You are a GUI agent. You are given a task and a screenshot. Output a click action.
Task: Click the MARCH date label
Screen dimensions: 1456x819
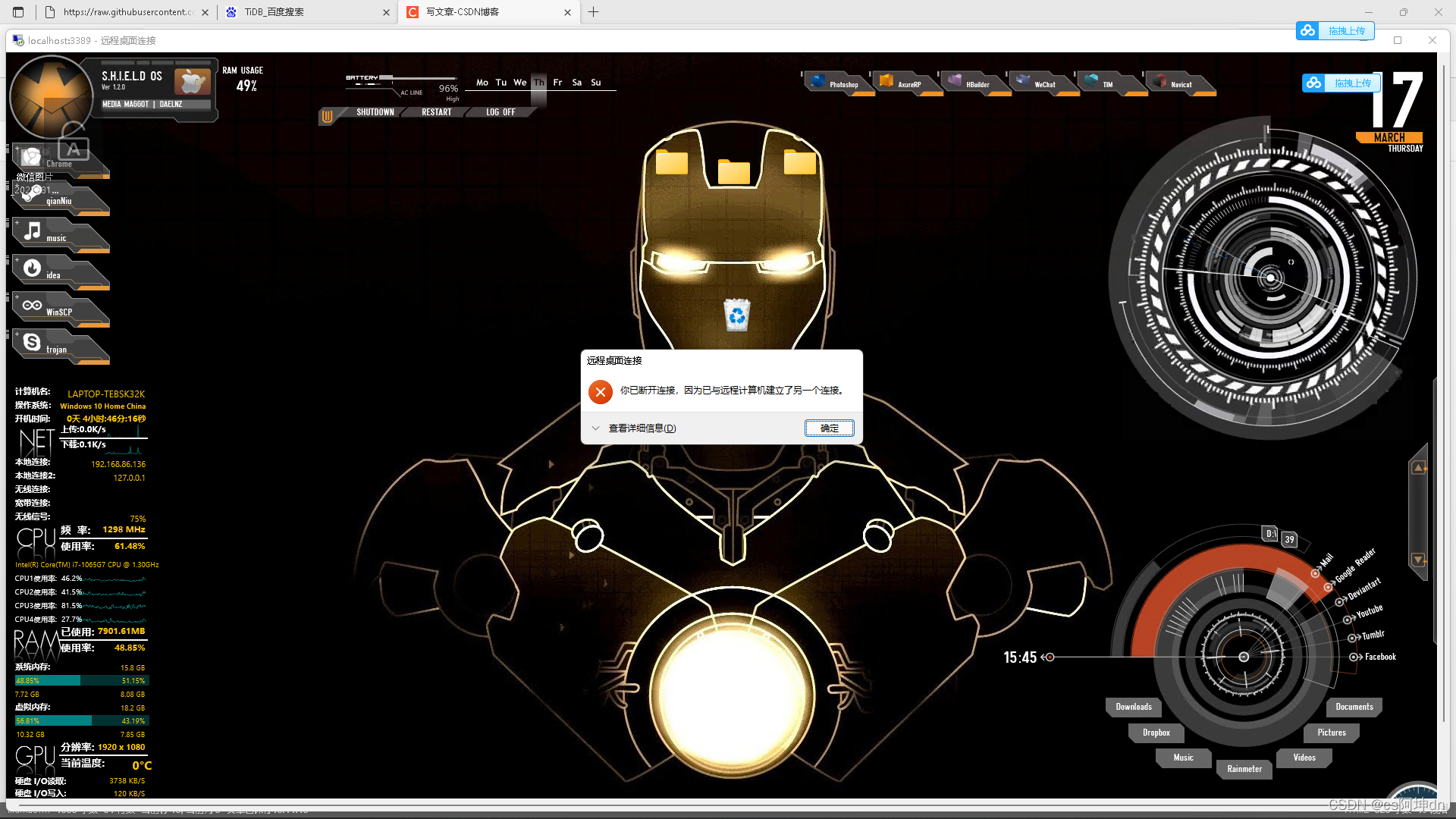tap(1389, 138)
